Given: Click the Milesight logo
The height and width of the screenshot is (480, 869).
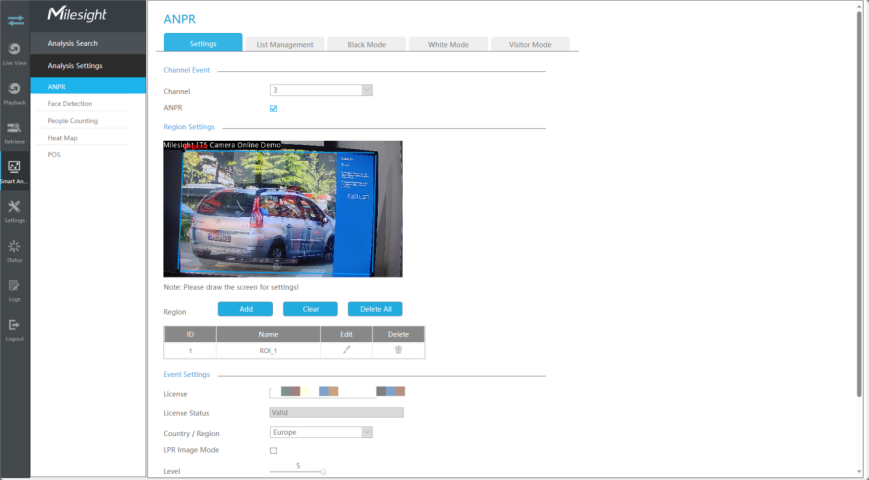Looking at the screenshot, I should (x=76, y=15).
